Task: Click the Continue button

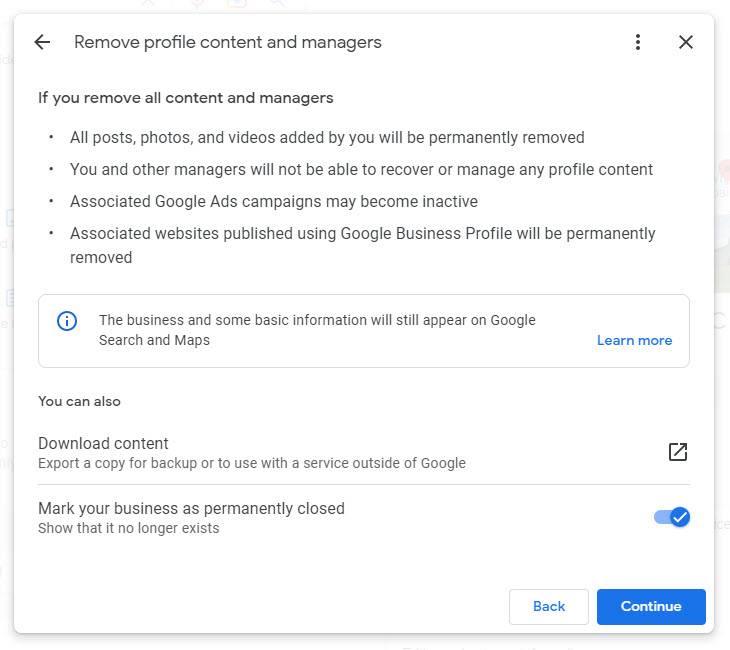Action: click(x=651, y=606)
